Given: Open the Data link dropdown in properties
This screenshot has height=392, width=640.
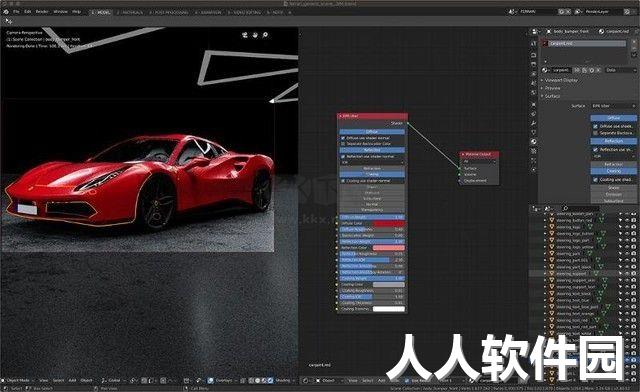Looking at the screenshot, I should (x=620, y=70).
